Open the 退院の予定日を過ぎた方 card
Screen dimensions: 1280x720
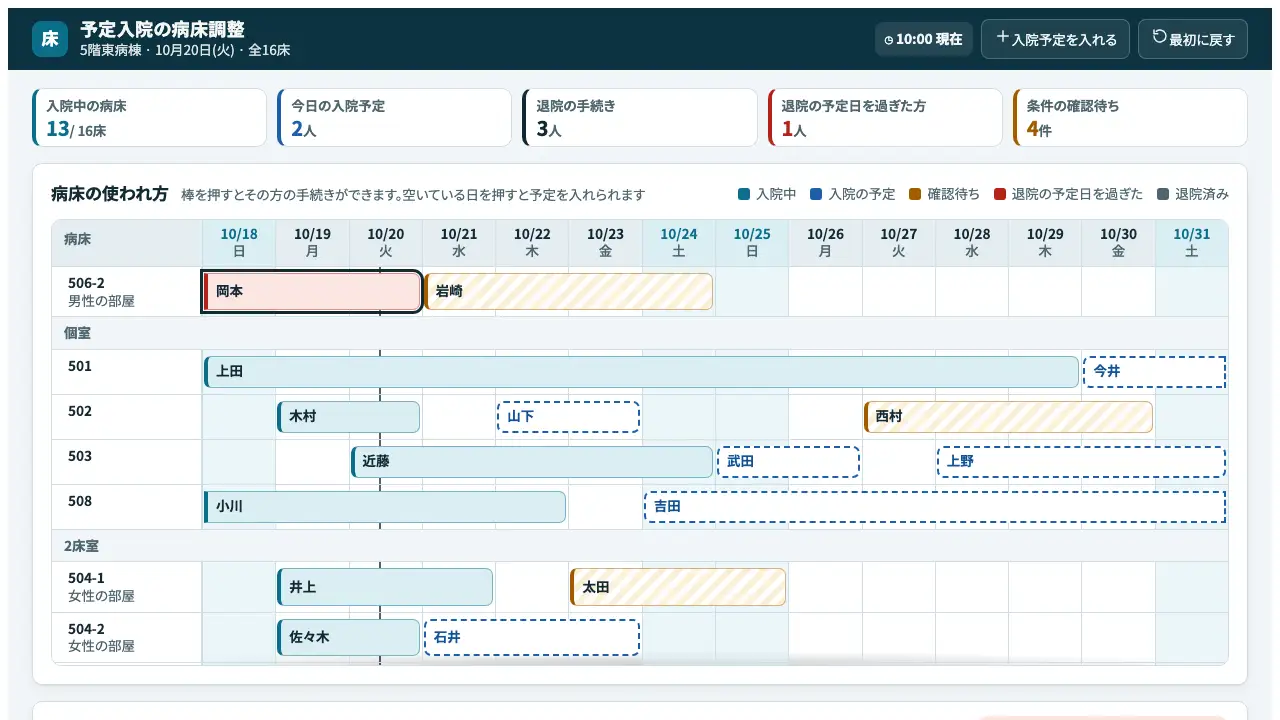885,117
